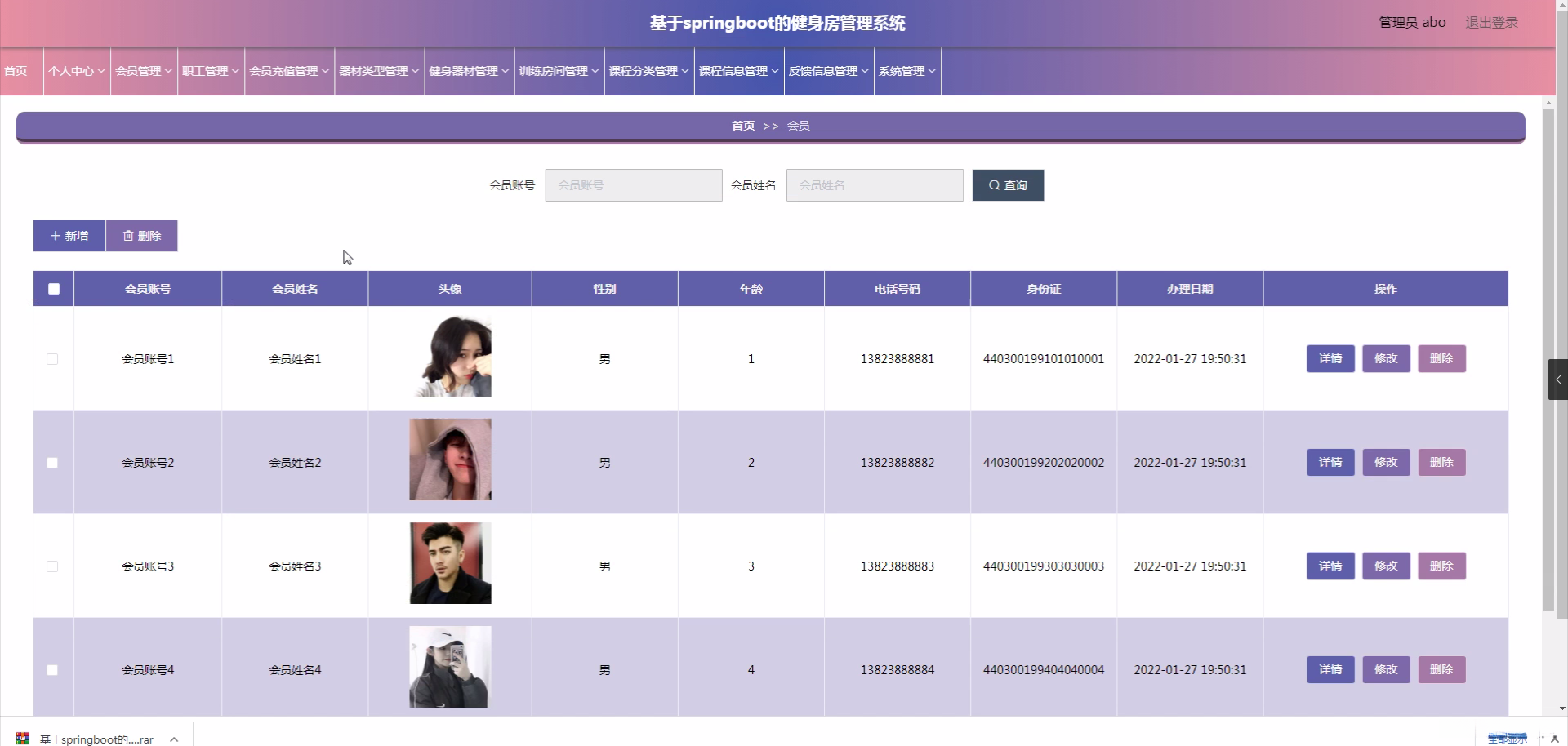Click the 会员姓名3 name cell
The height and width of the screenshot is (746, 1568).
coord(295,566)
